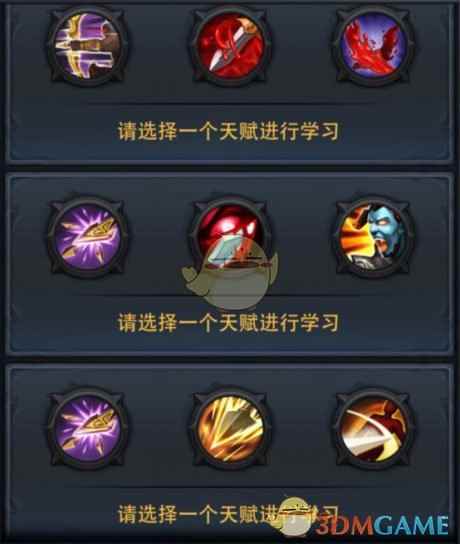Click top panel's 请选择一个天赋进行学习 text
Viewport: 460px width, 544px height.
(228, 131)
